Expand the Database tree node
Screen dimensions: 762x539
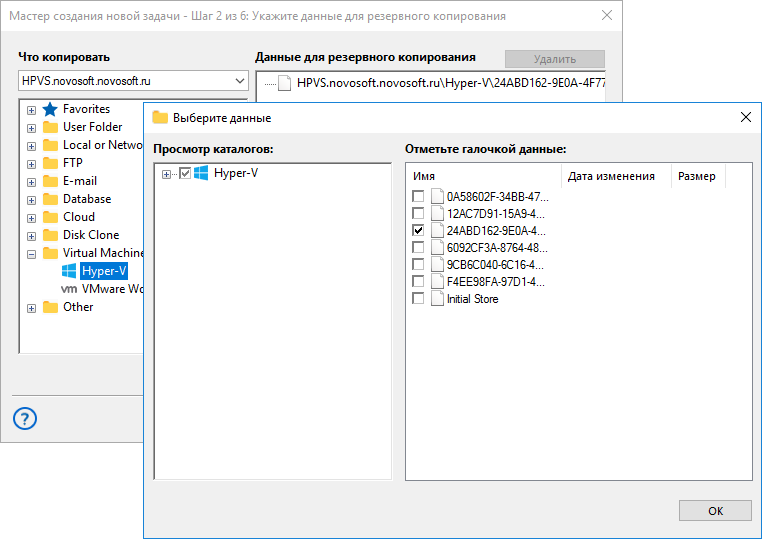click(x=32, y=200)
